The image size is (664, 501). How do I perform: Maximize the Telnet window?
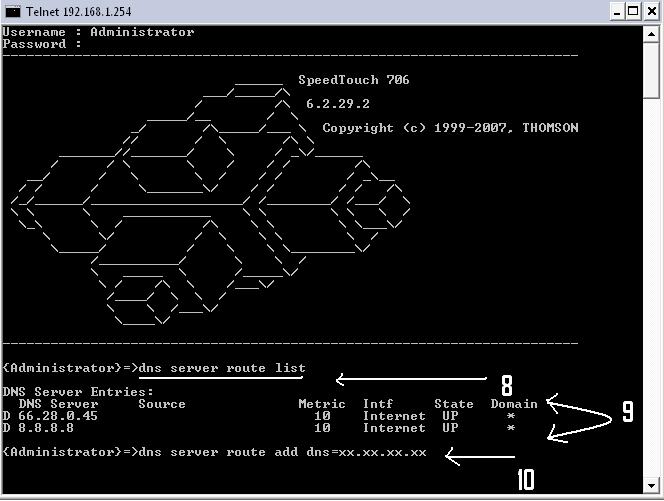[x=634, y=11]
